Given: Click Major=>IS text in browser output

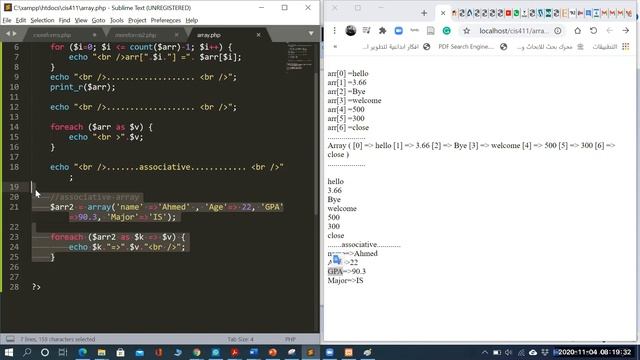Looking at the screenshot, I should pos(345,280).
